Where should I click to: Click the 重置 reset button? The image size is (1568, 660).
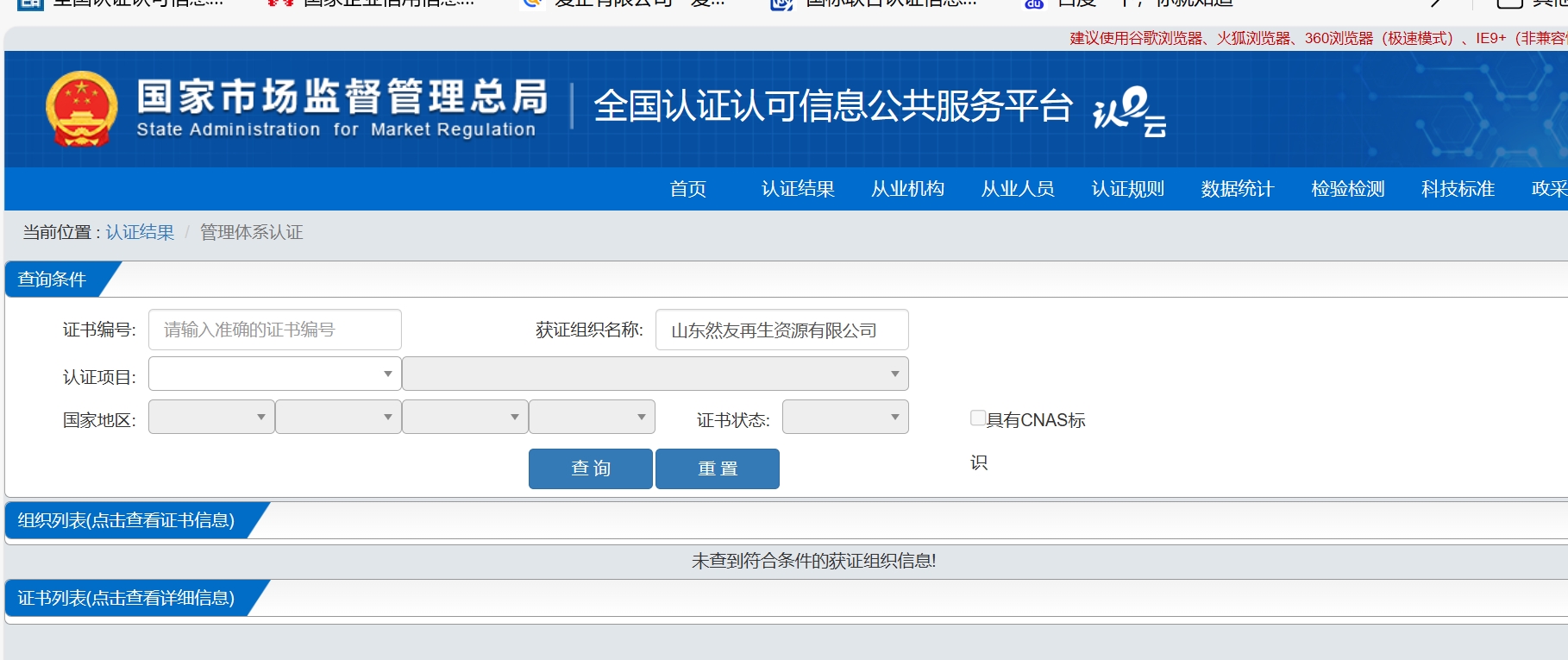[x=717, y=468]
